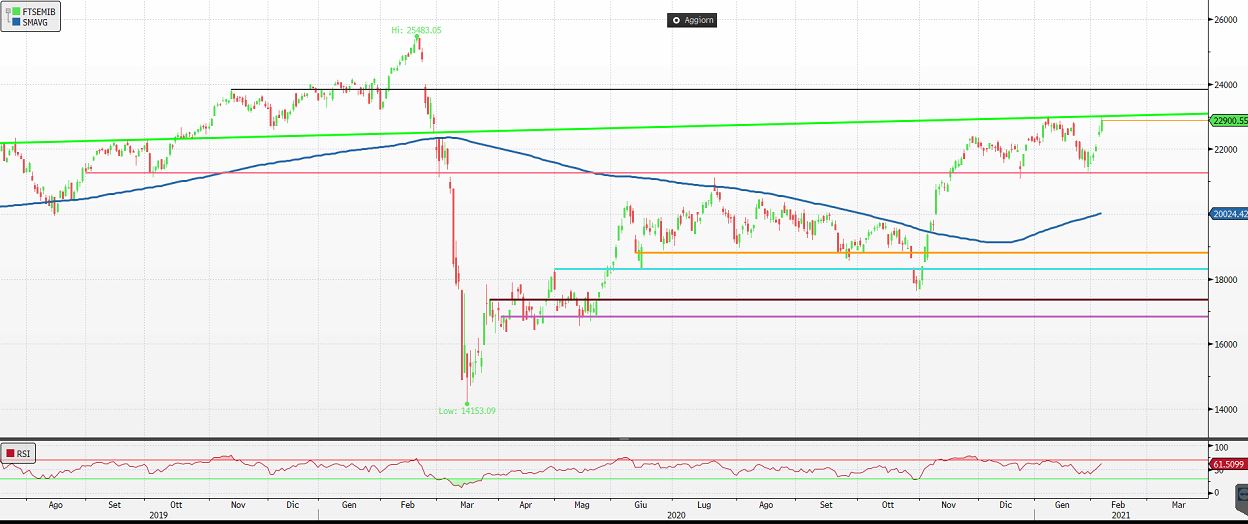Click the blue SMAVG color swatch

coord(16,20)
